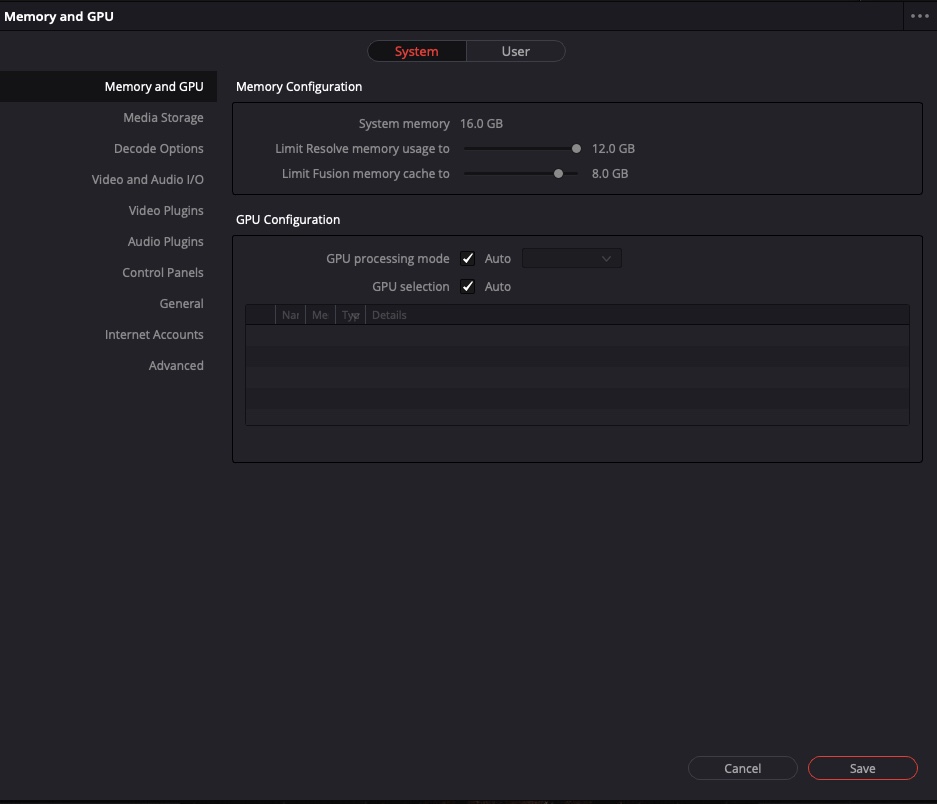This screenshot has height=804, width=937.
Task: Open Media Storage settings
Action: 163,118
